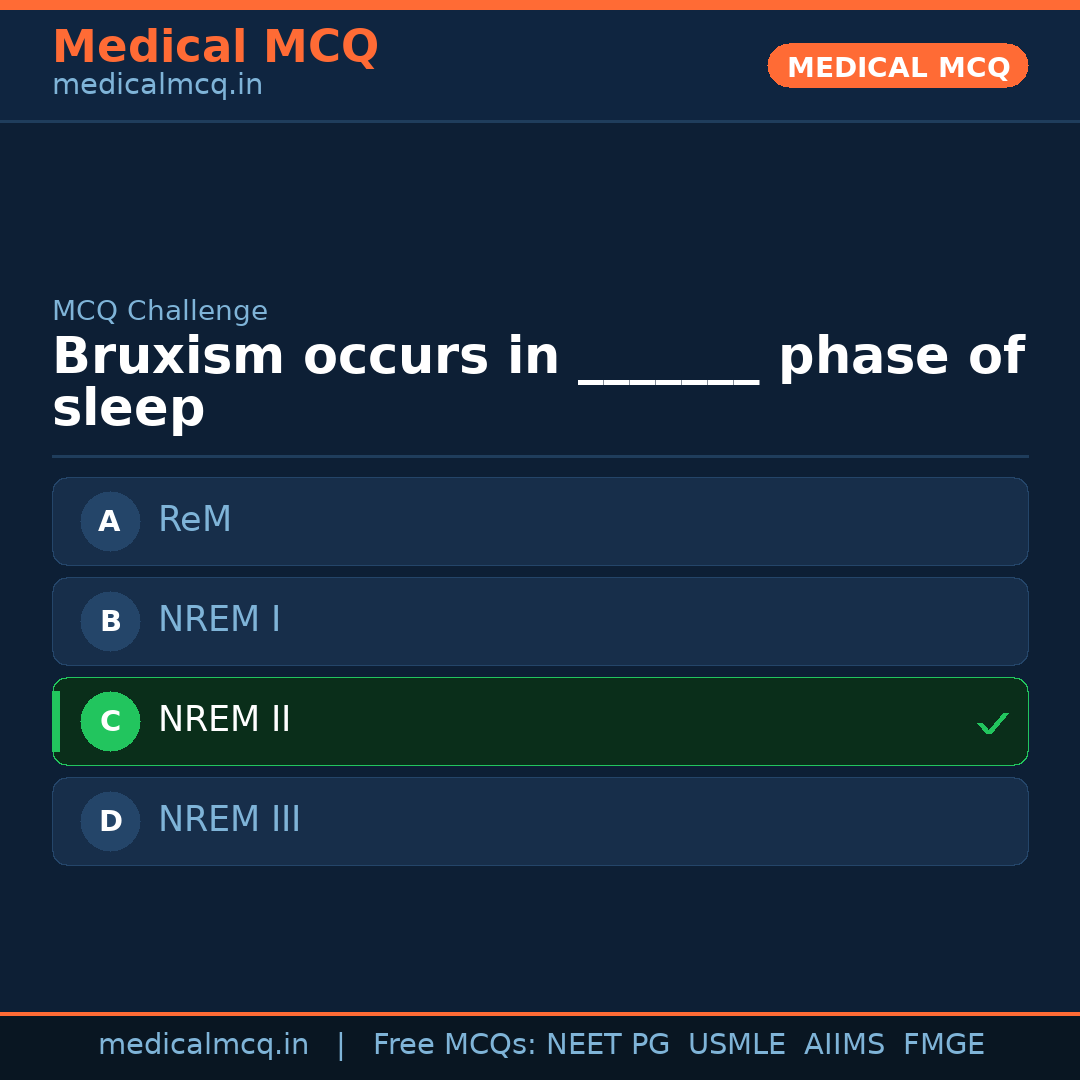Collapse the NREM III option card

click(540, 821)
